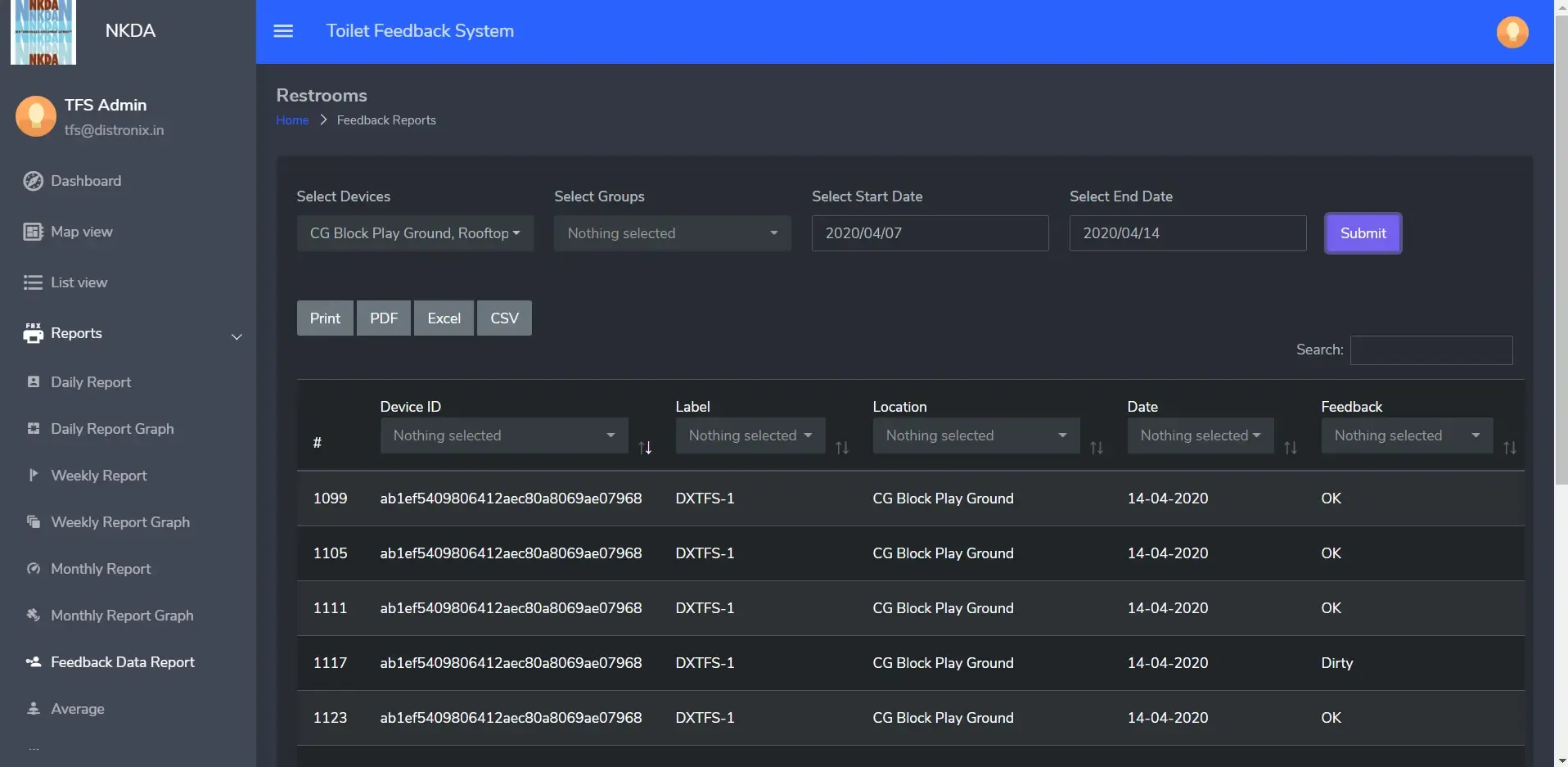Sort table by Device ID arrows
The height and width of the screenshot is (767, 1568).
(645, 448)
